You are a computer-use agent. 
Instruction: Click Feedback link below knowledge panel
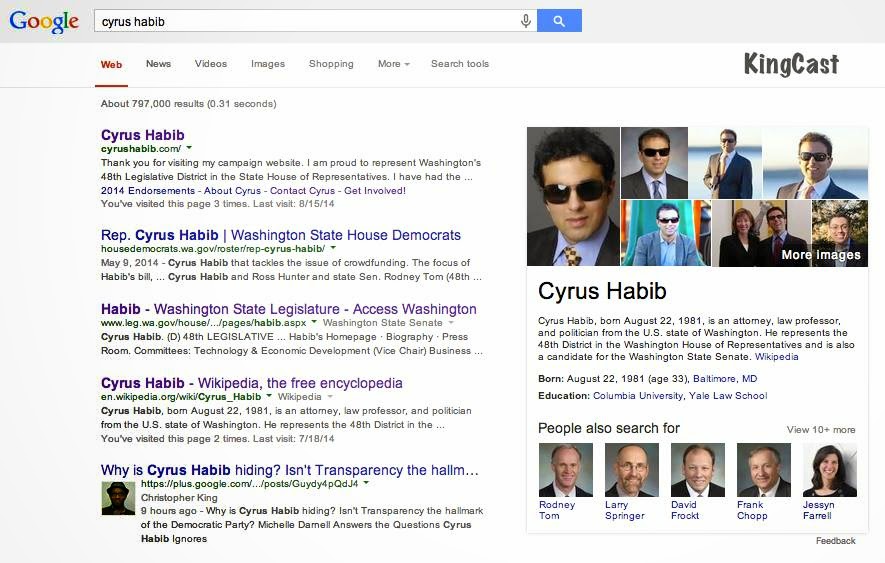(x=835, y=541)
